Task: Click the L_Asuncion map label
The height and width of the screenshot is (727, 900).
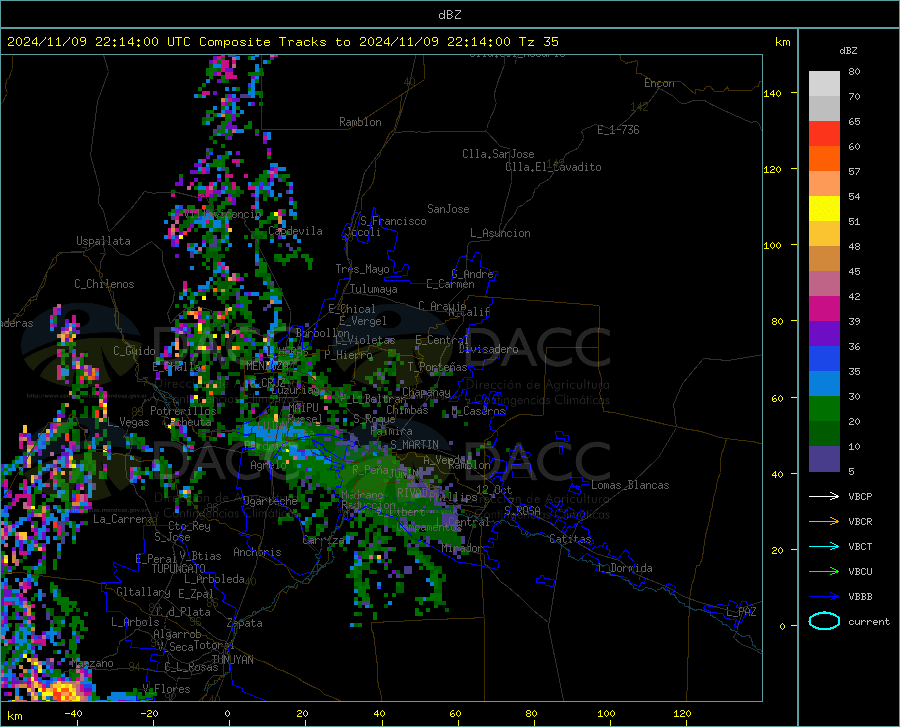Action: pyautogui.click(x=500, y=233)
